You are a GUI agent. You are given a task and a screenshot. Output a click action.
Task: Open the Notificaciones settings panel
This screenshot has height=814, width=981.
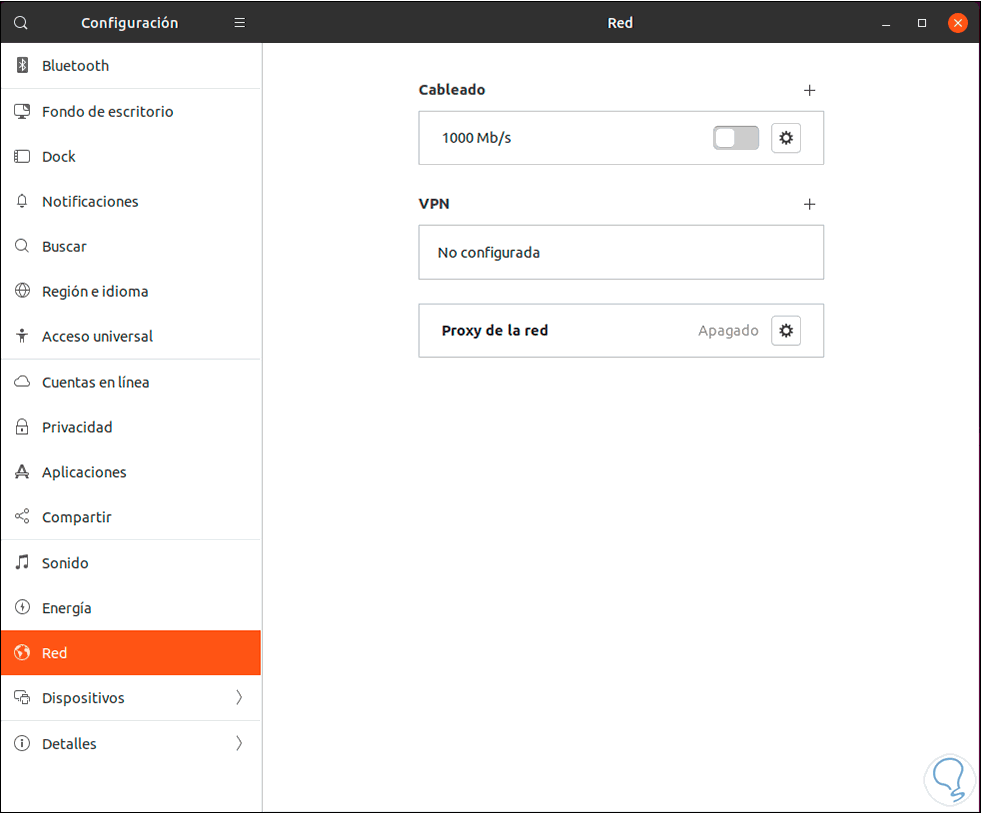90,201
